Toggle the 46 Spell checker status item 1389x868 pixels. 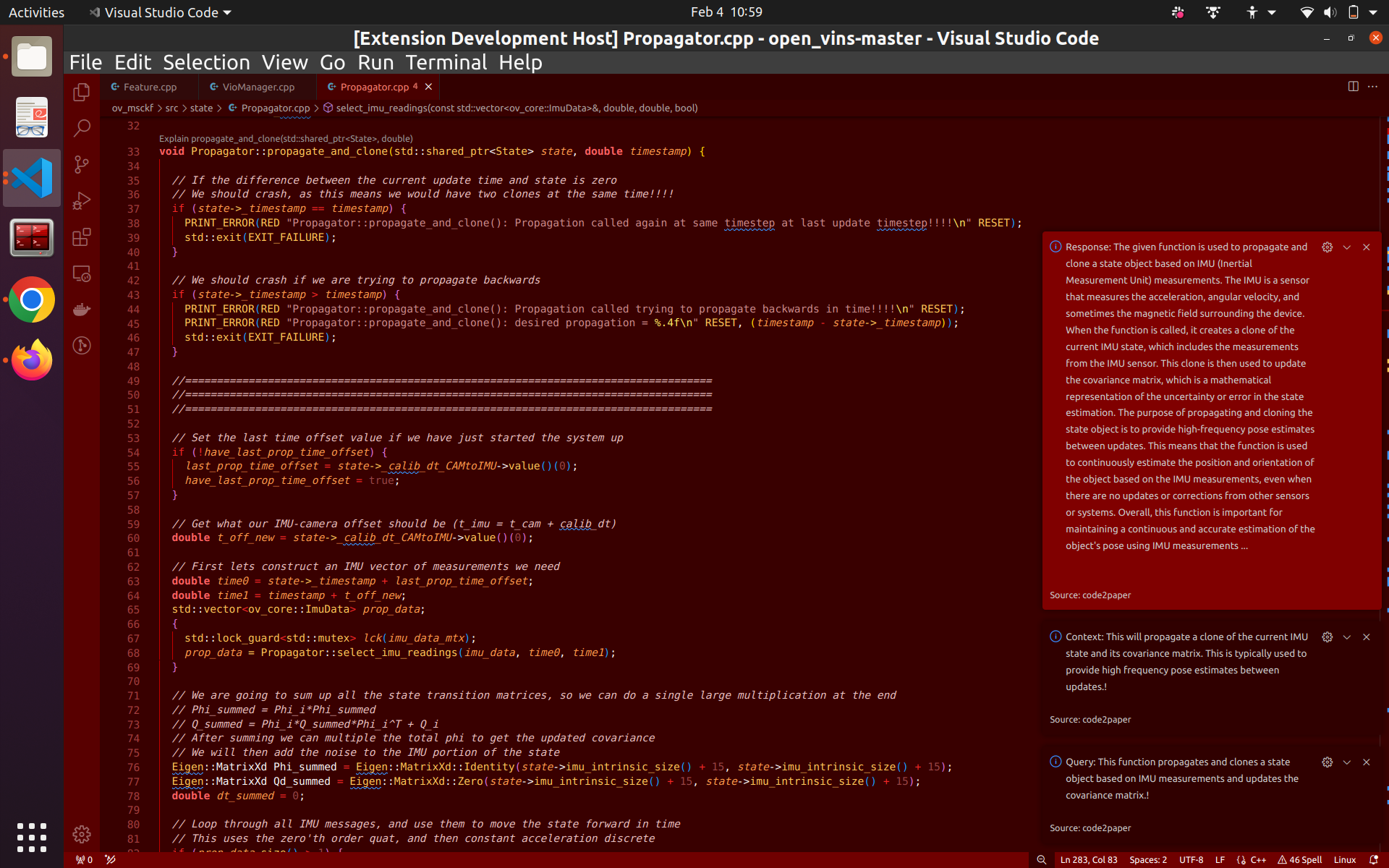[1300, 860]
